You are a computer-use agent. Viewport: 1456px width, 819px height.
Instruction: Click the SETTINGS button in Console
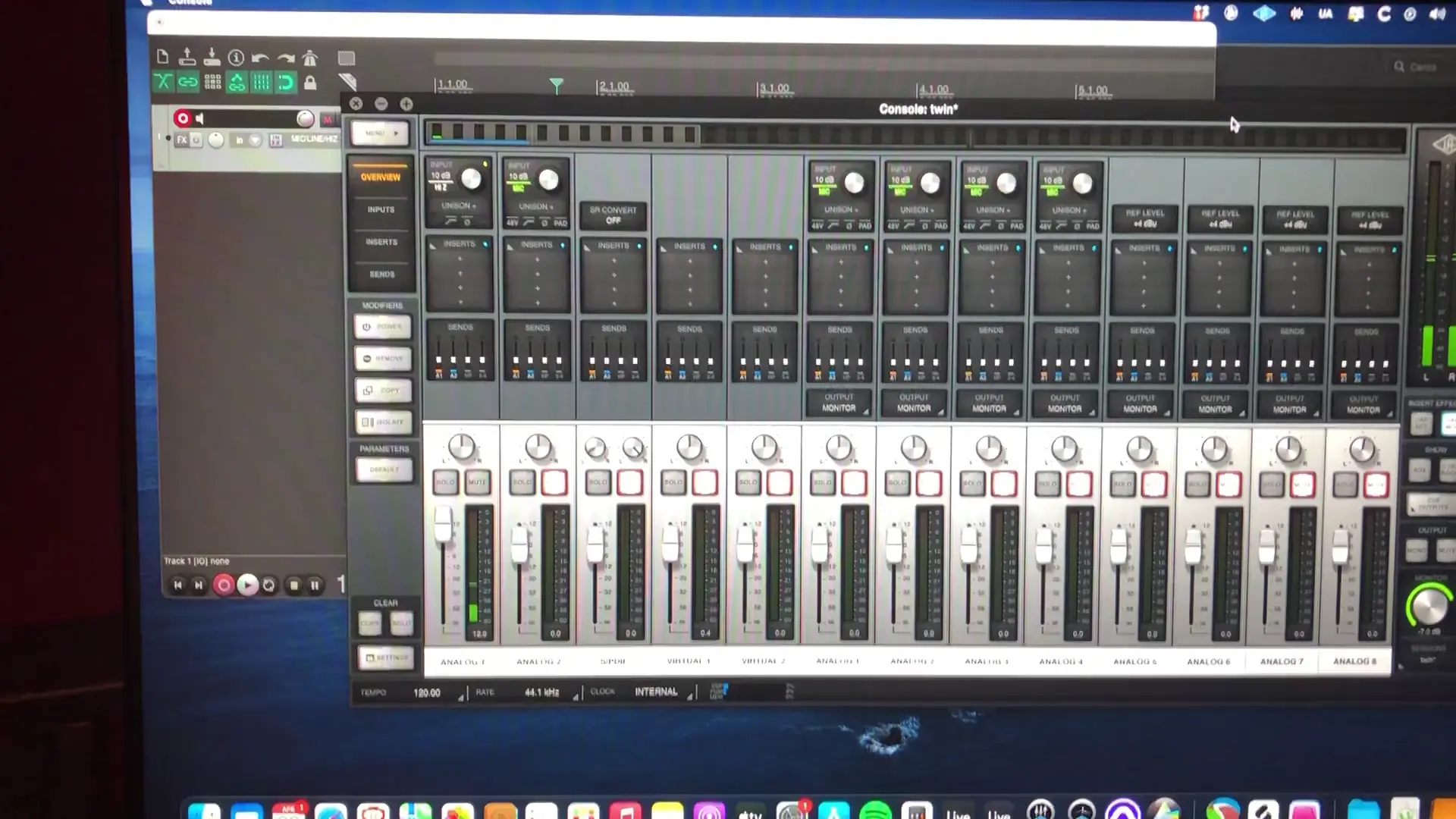coord(386,657)
